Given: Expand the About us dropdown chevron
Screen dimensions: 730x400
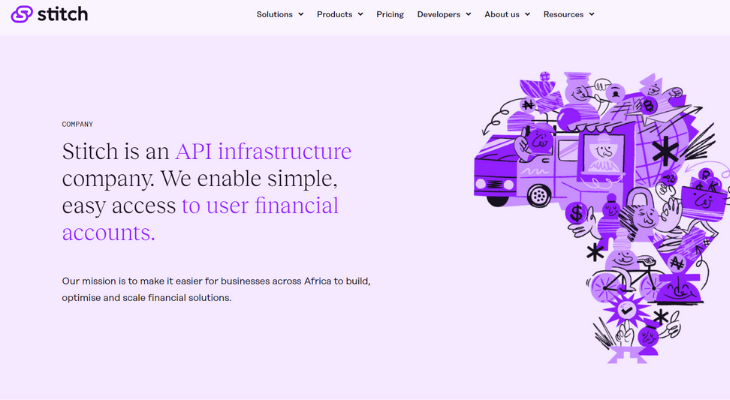Looking at the screenshot, I should point(527,14).
